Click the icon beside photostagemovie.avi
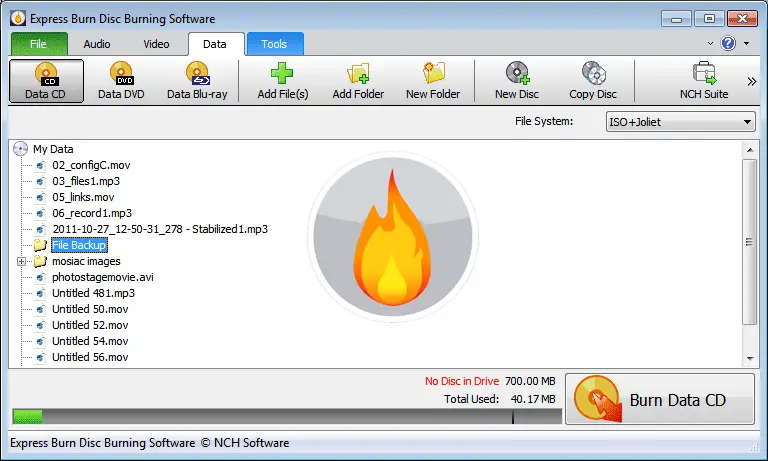768x461 pixels. (40, 277)
